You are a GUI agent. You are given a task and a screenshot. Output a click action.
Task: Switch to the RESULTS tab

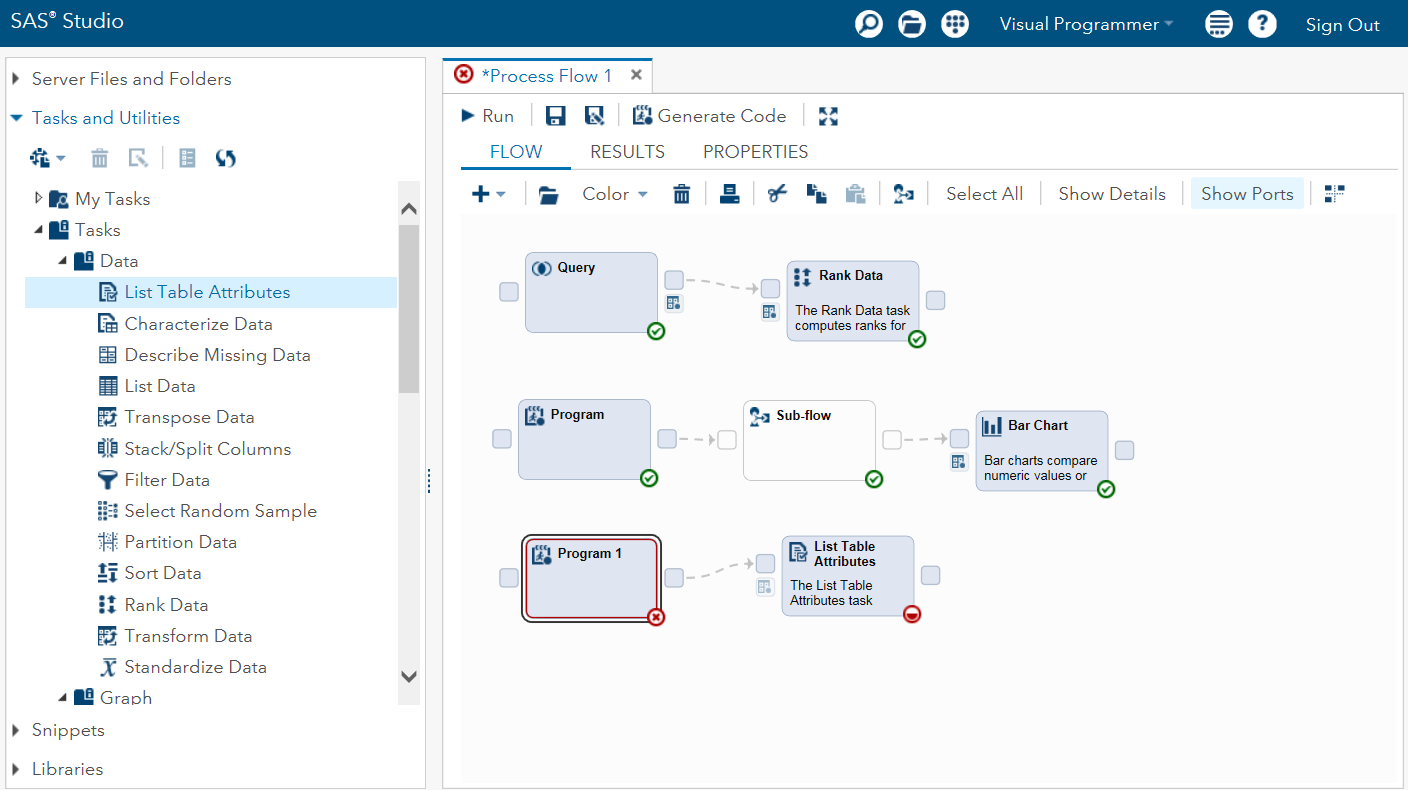(x=627, y=152)
